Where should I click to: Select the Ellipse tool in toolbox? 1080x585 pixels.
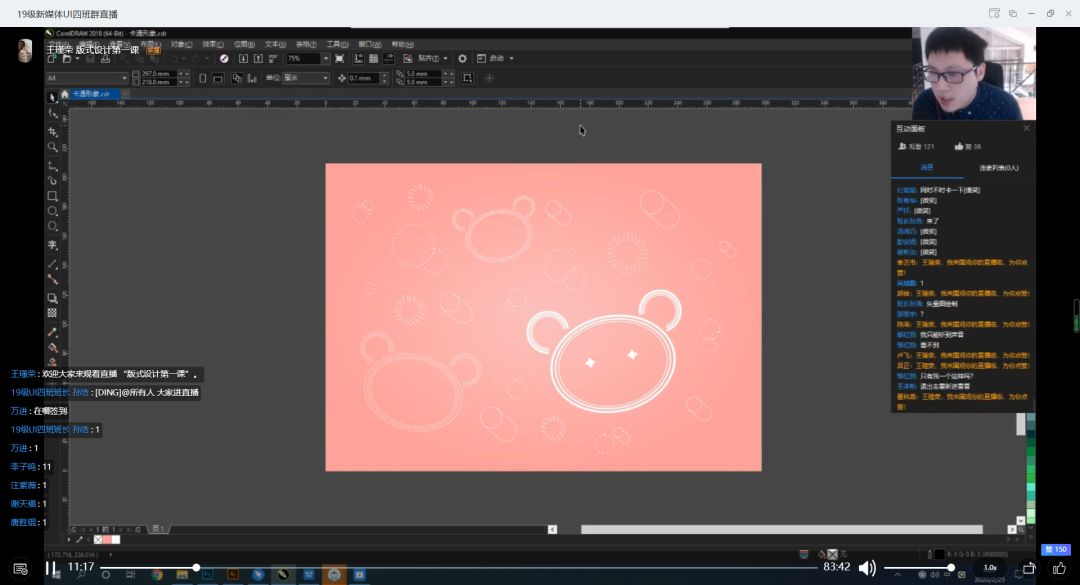pos(53,211)
